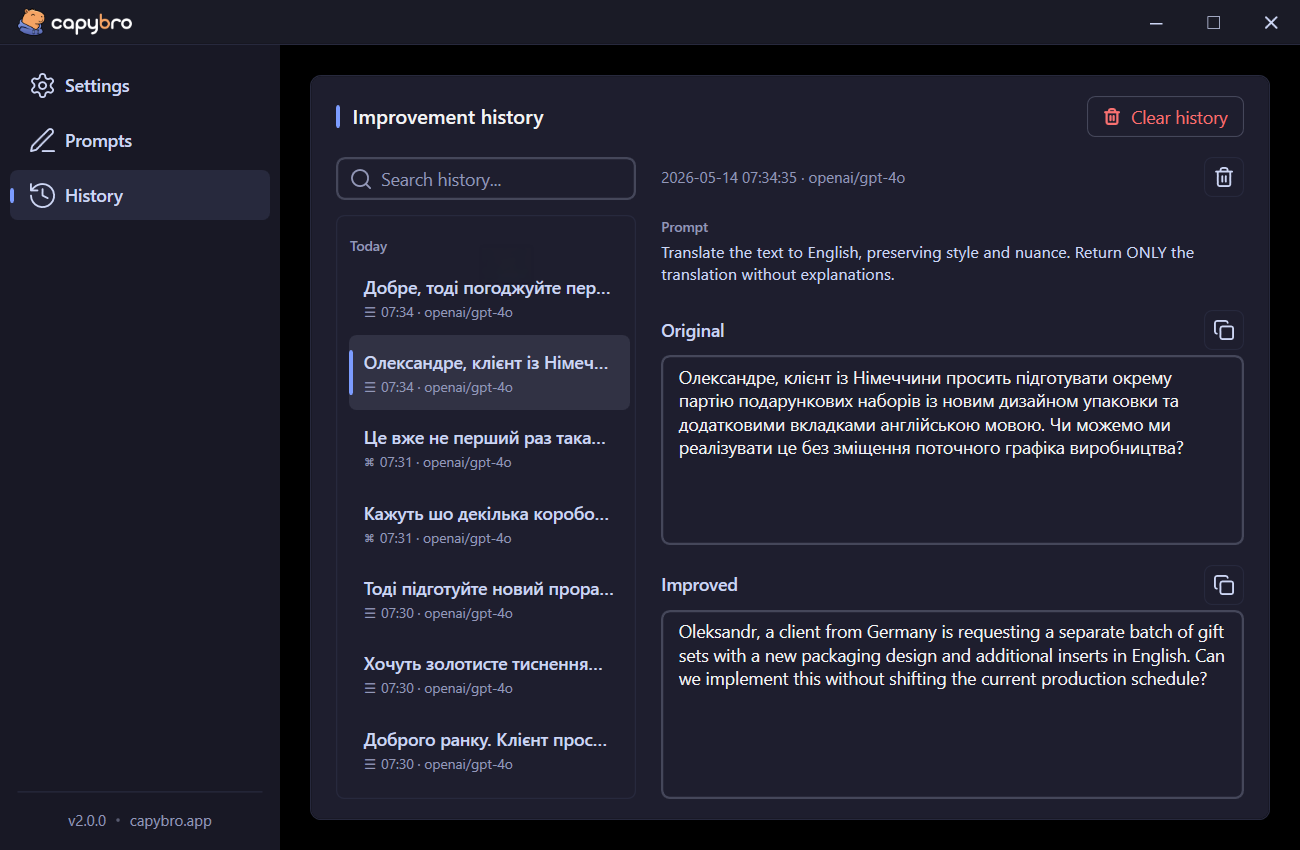Delete this history entry via trash icon
Screen dimensions: 1300x850
[x=1223, y=177]
